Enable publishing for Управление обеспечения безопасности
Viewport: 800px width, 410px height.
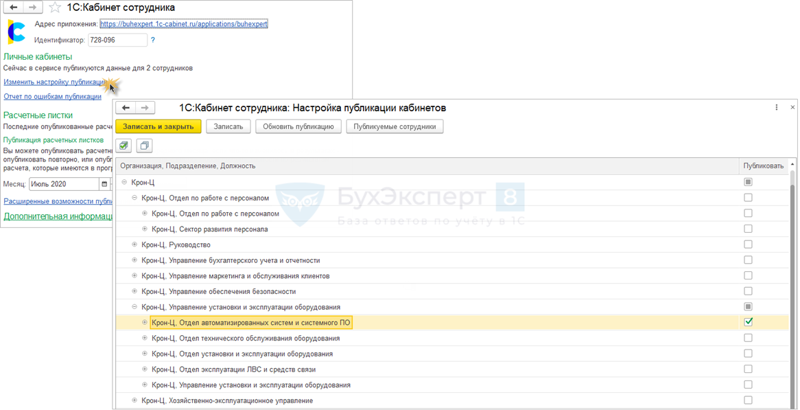(748, 291)
